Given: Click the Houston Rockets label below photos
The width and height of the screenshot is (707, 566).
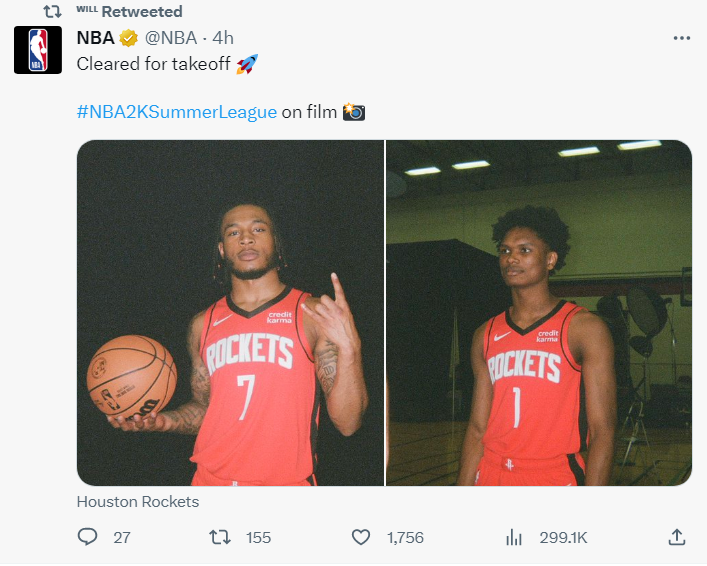Looking at the screenshot, I should [138, 502].
